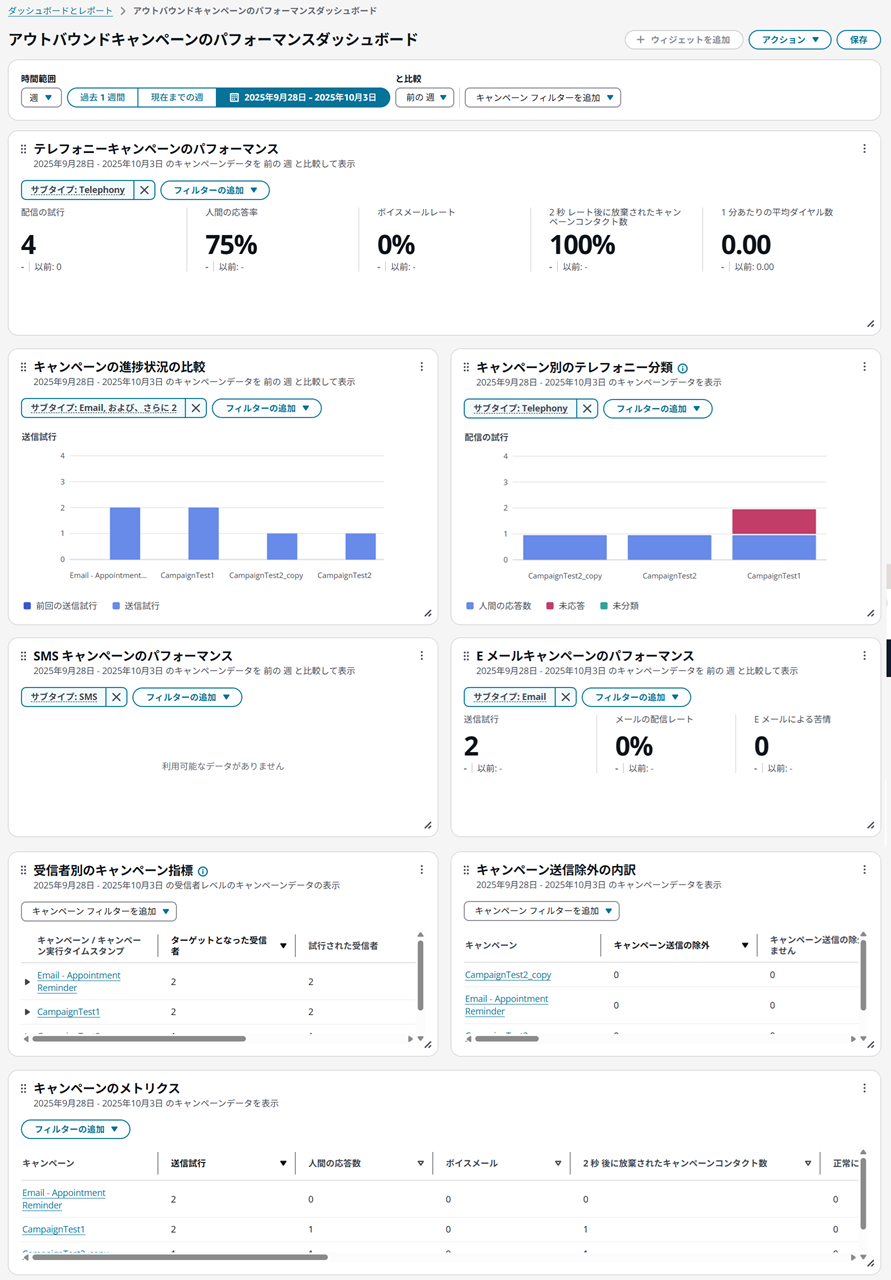Expand the Email - Appointment Reminder row

tap(27, 982)
